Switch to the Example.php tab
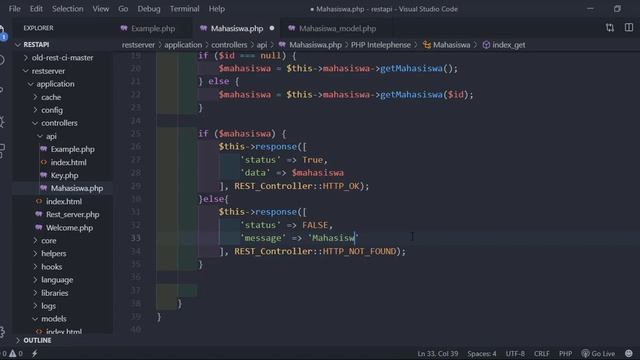 pos(153,29)
